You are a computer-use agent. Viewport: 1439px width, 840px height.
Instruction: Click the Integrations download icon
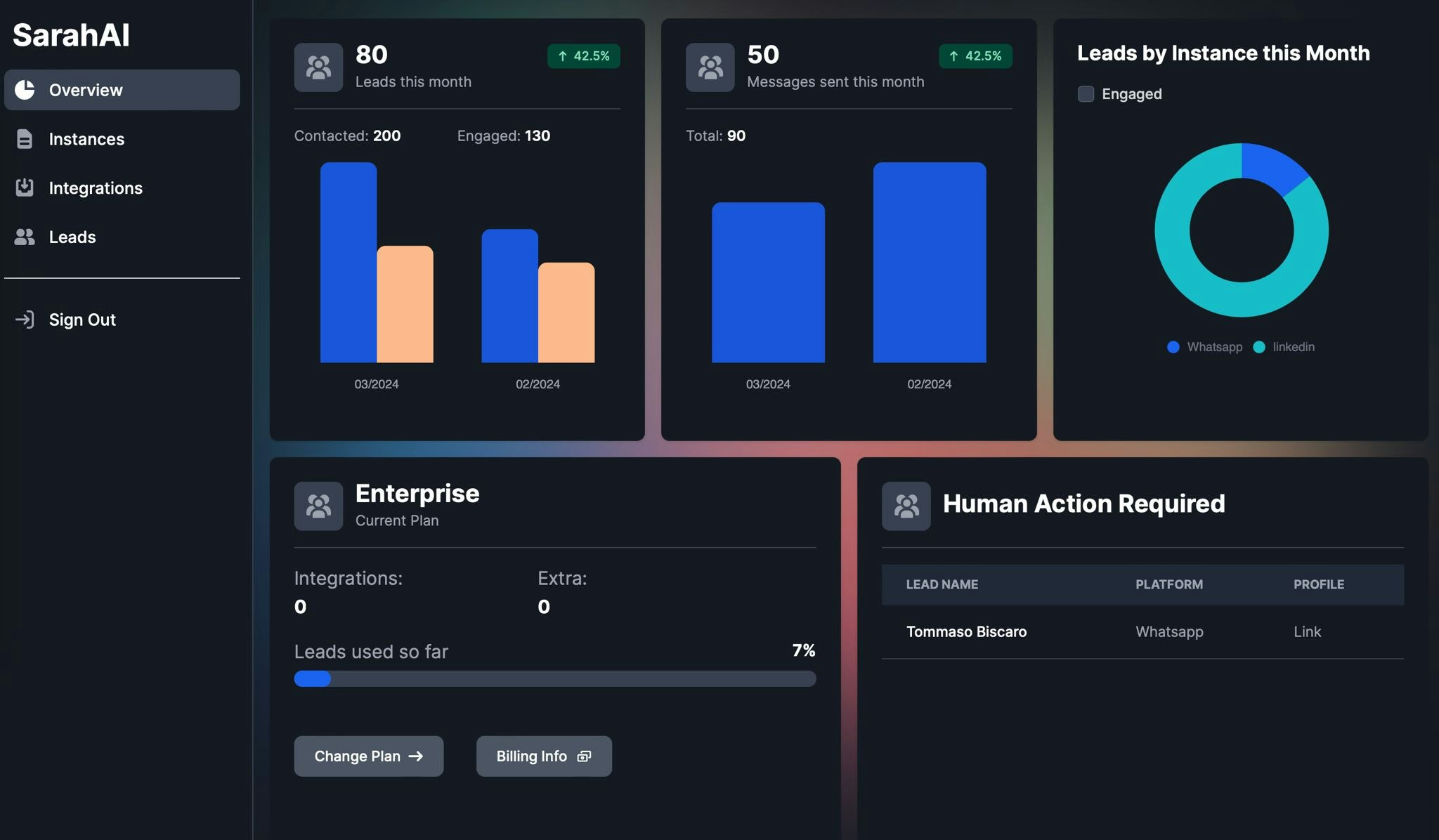[25, 188]
